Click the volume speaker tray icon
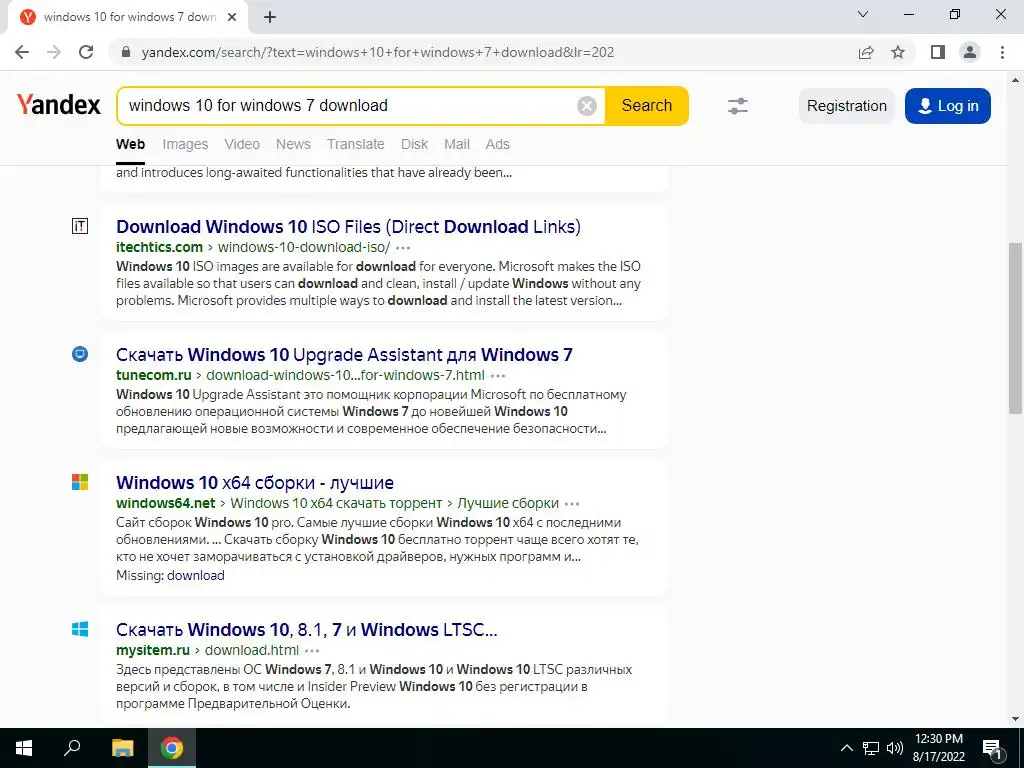 (895, 748)
